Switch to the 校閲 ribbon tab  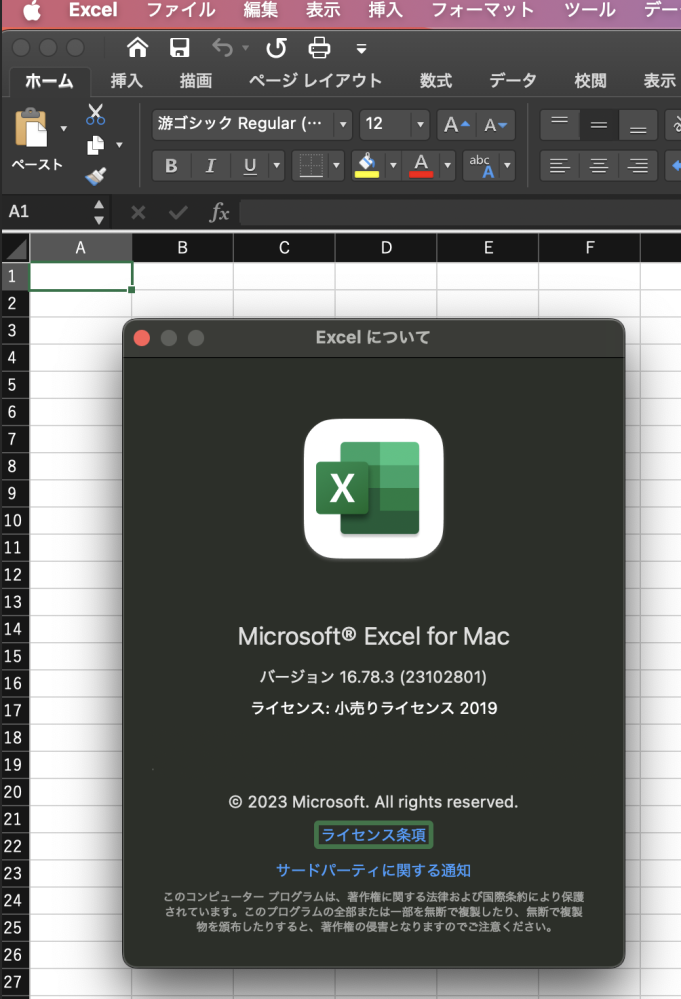(x=590, y=81)
